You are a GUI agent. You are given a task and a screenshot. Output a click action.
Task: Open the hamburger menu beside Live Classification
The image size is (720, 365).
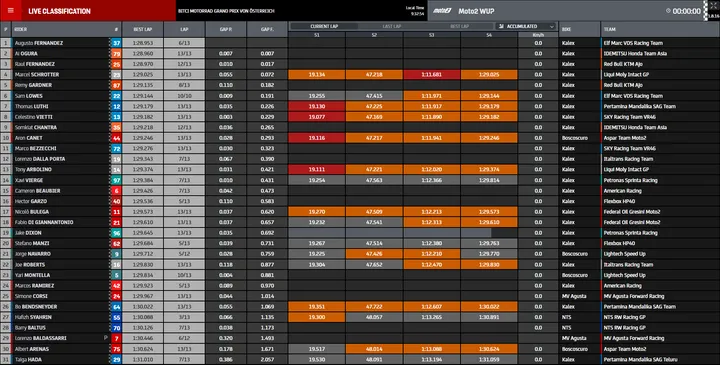click(x=11, y=11)
